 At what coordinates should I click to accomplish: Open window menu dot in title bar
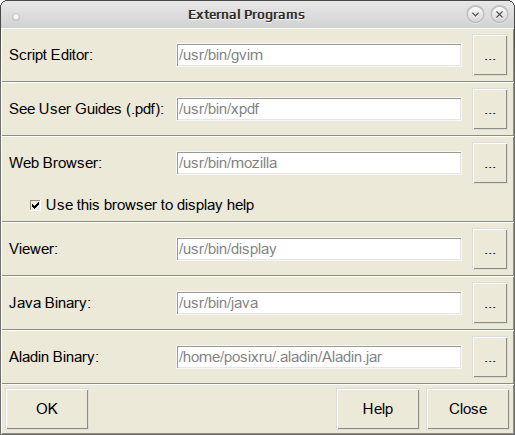pos(16,17)
